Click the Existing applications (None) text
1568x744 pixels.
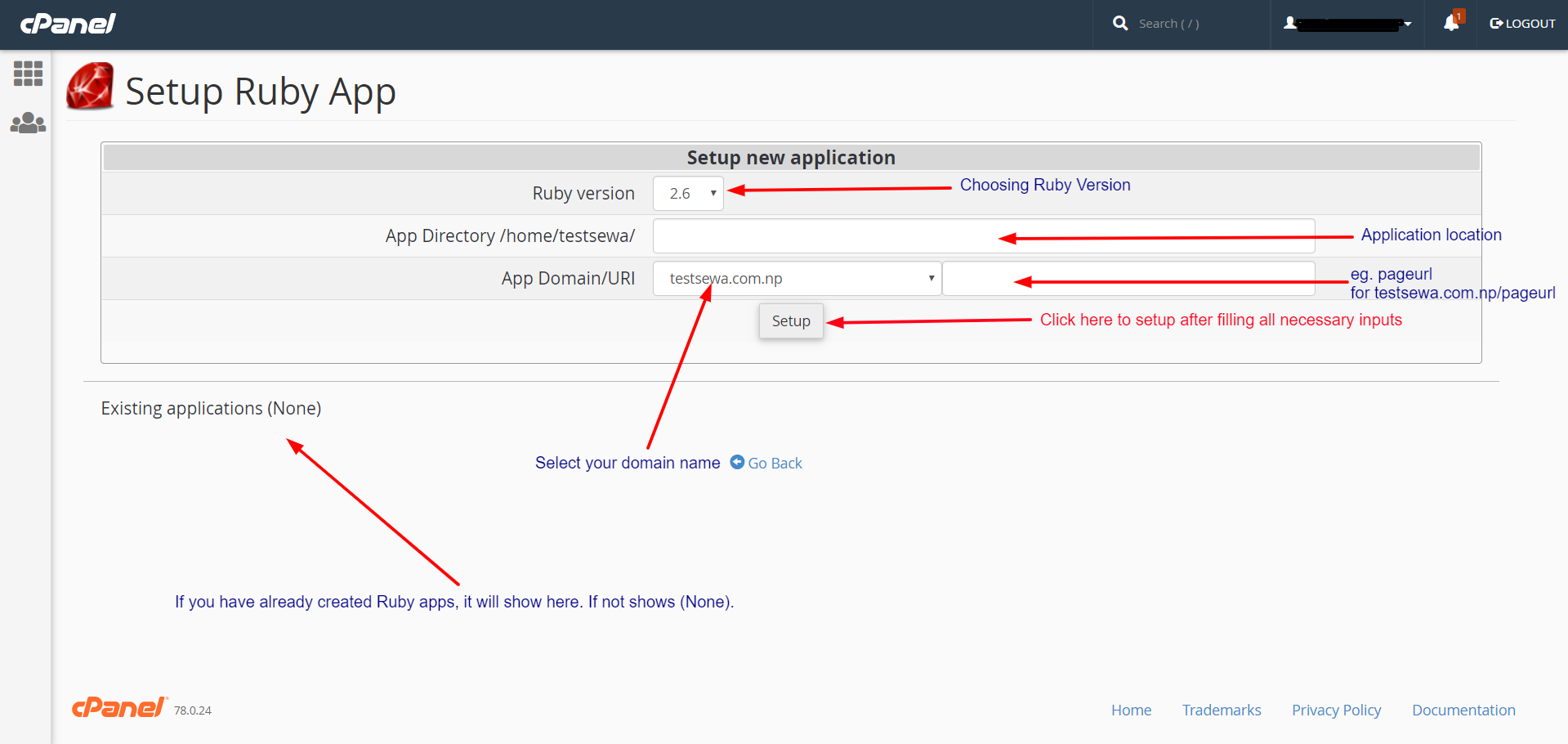[211, 408]
